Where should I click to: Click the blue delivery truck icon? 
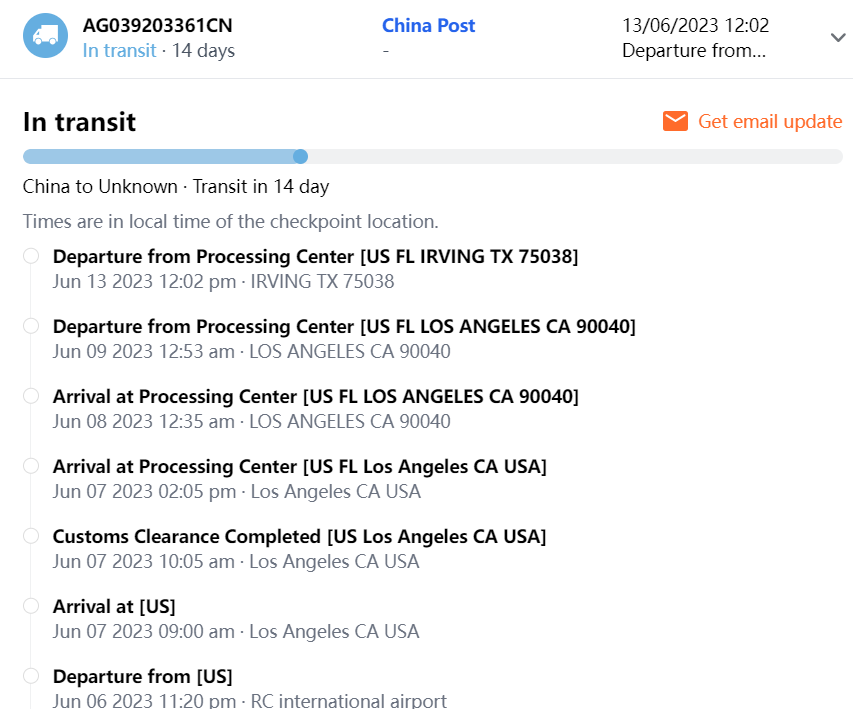(45, 37)
